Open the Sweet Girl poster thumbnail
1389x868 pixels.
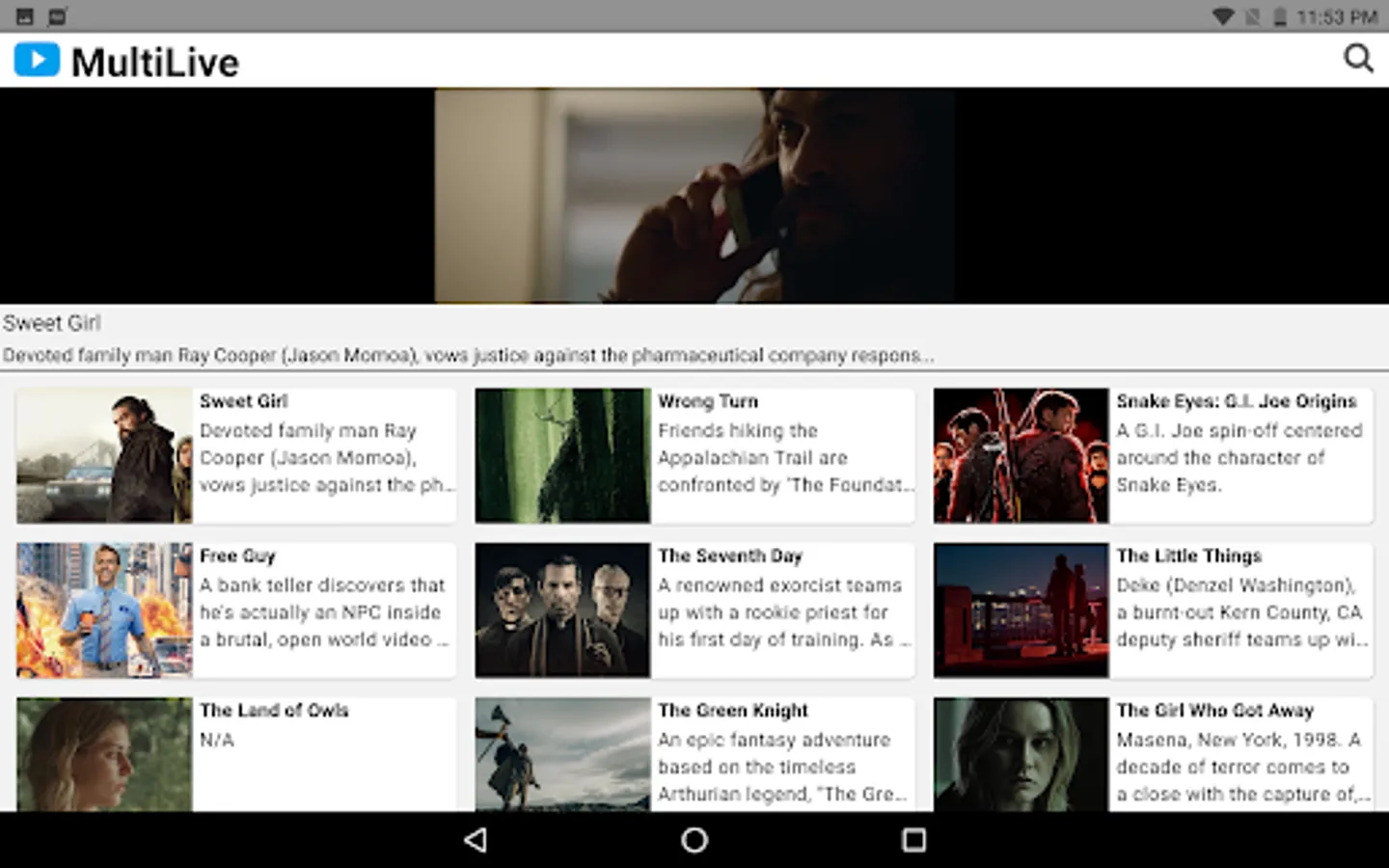(104, 455)
